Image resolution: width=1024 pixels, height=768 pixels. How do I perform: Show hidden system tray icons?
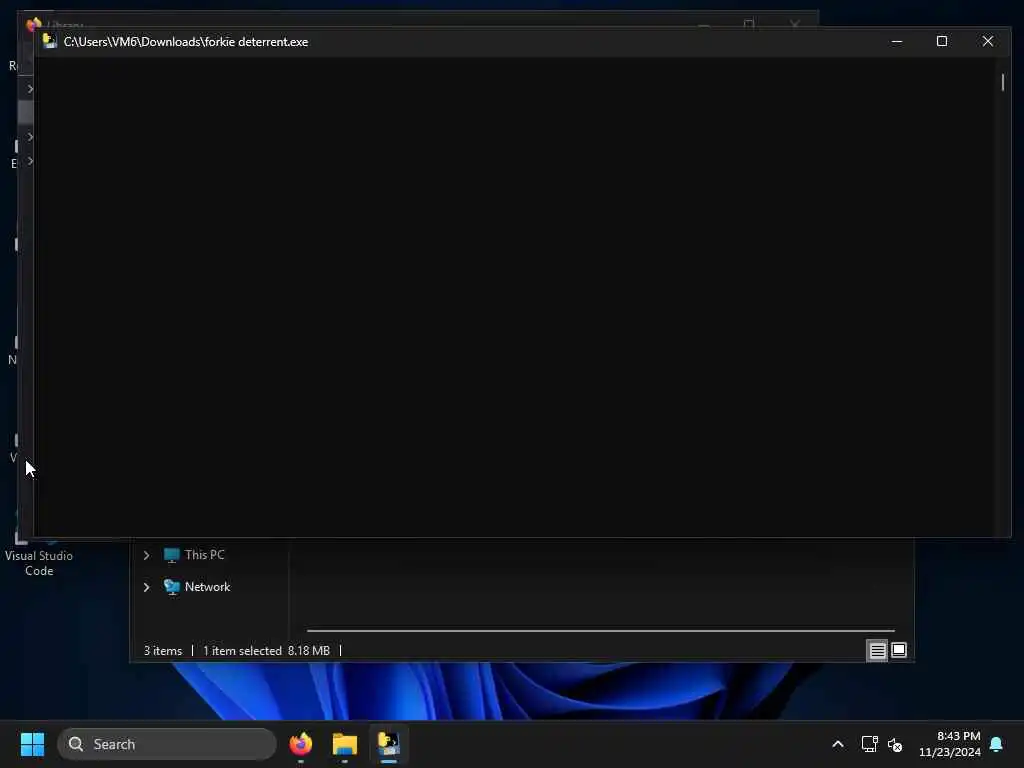pos(838,744)
